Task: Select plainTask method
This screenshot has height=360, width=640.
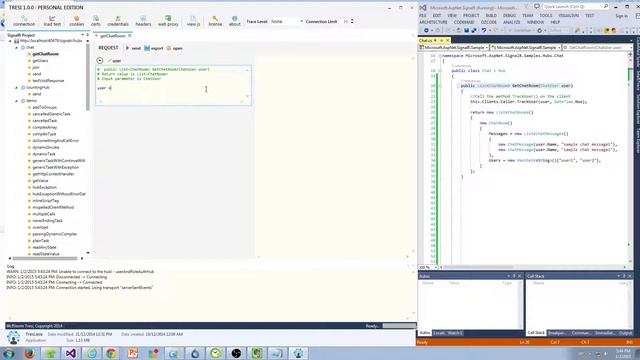Action: point(40,241)
